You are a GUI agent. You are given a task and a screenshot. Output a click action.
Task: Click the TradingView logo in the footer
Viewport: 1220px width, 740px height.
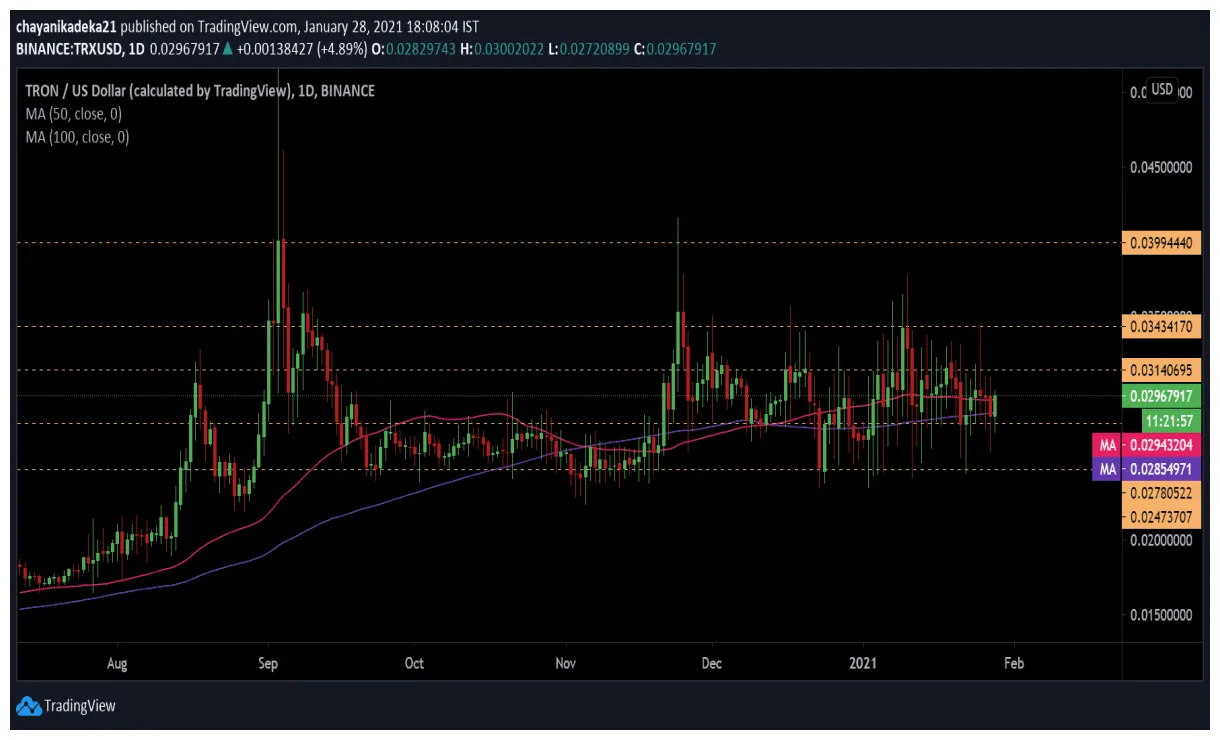[70, 706]
